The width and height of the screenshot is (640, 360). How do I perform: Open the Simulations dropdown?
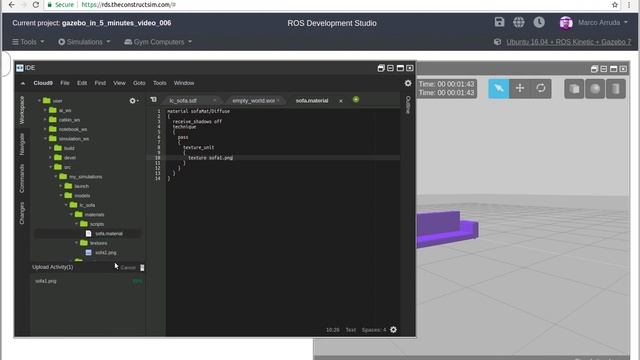pyautogui.click(x=84, y=42)
